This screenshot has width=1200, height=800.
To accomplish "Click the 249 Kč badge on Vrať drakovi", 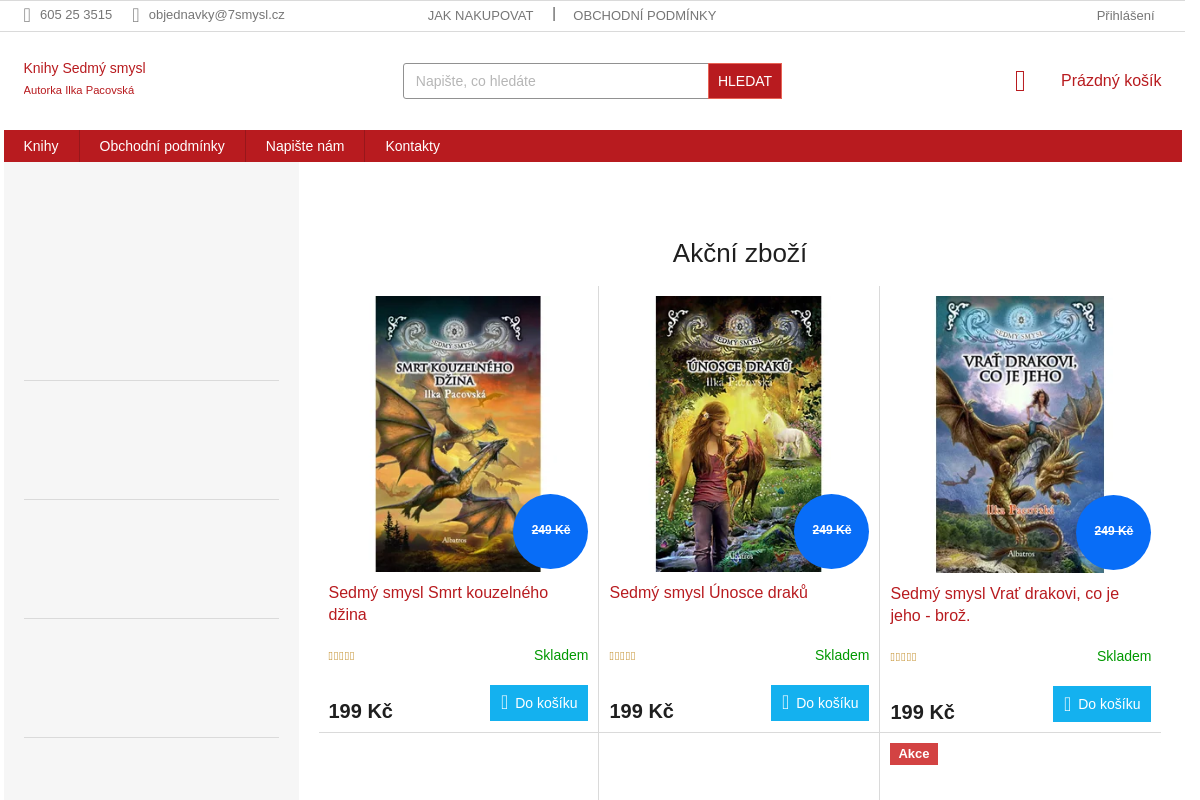I will click(1114, 532).
